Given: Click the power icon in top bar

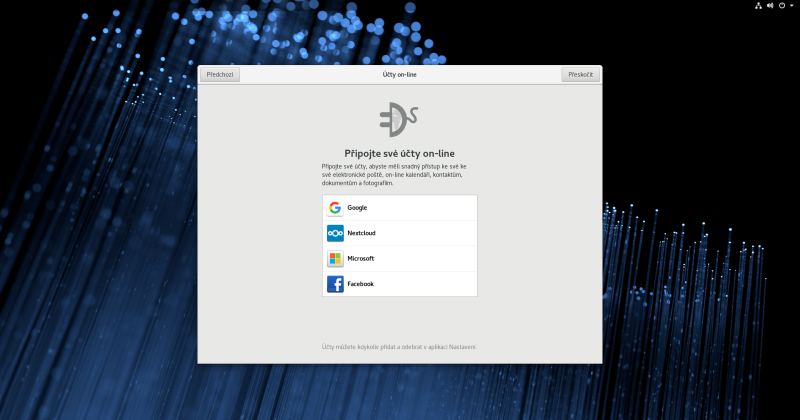Looking at the screenshot, I should (x=782, y=6).
